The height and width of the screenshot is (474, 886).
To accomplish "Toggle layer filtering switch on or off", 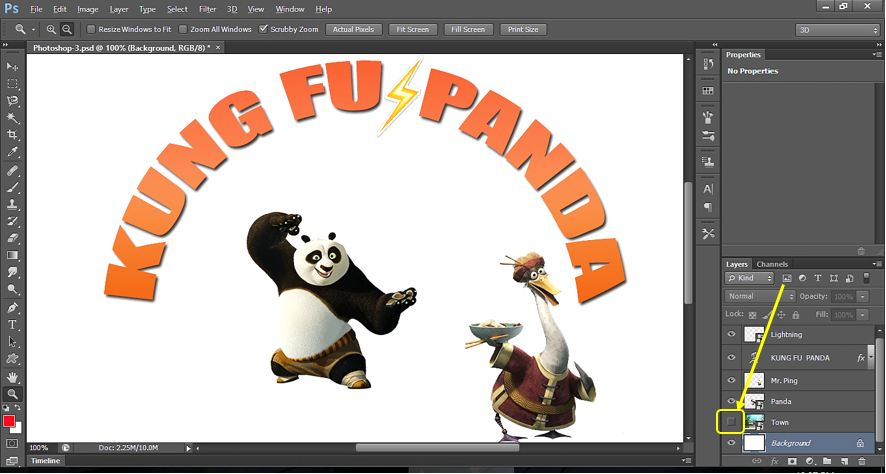I will click(x=867, y=278).
